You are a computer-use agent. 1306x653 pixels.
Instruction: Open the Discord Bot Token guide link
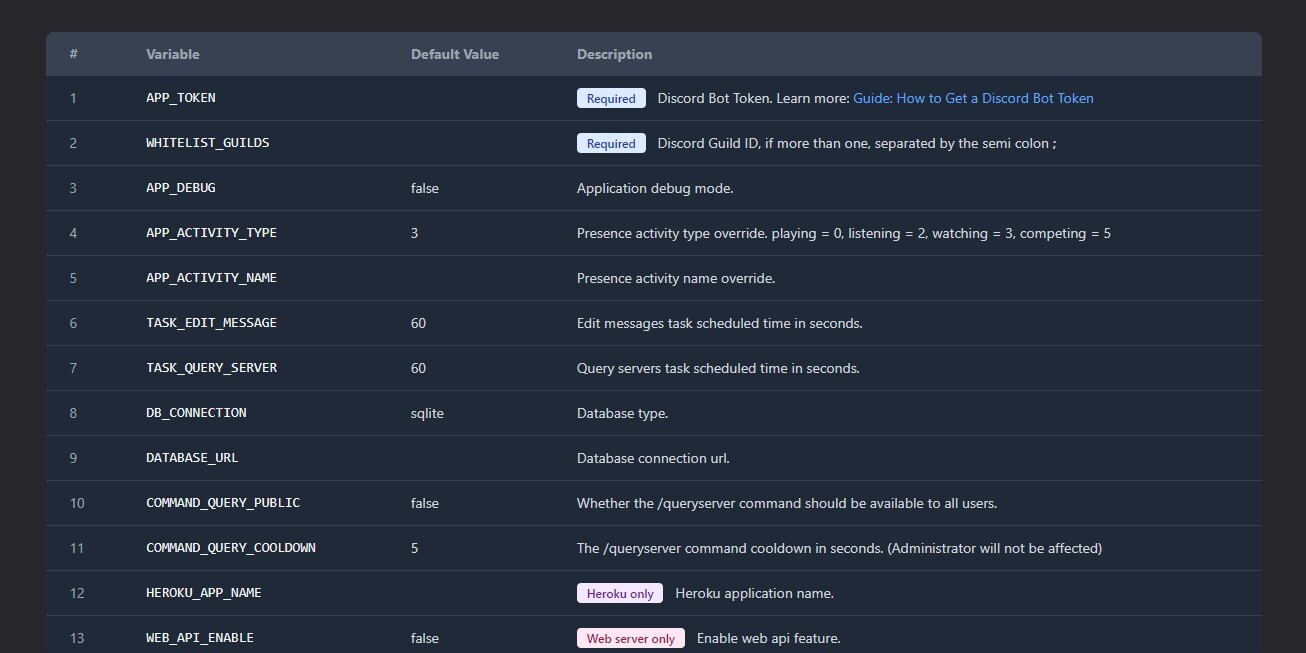(973, 98)
